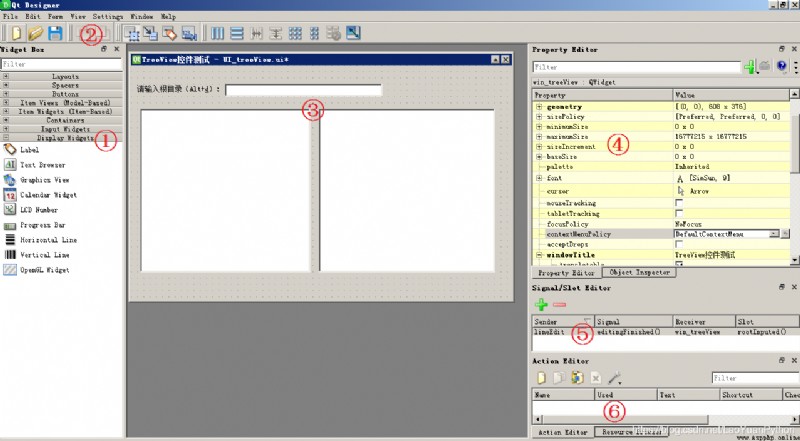The width and height of the screenshot is (800, 441).
Task: Open the File menu
Action: point(10,16)
